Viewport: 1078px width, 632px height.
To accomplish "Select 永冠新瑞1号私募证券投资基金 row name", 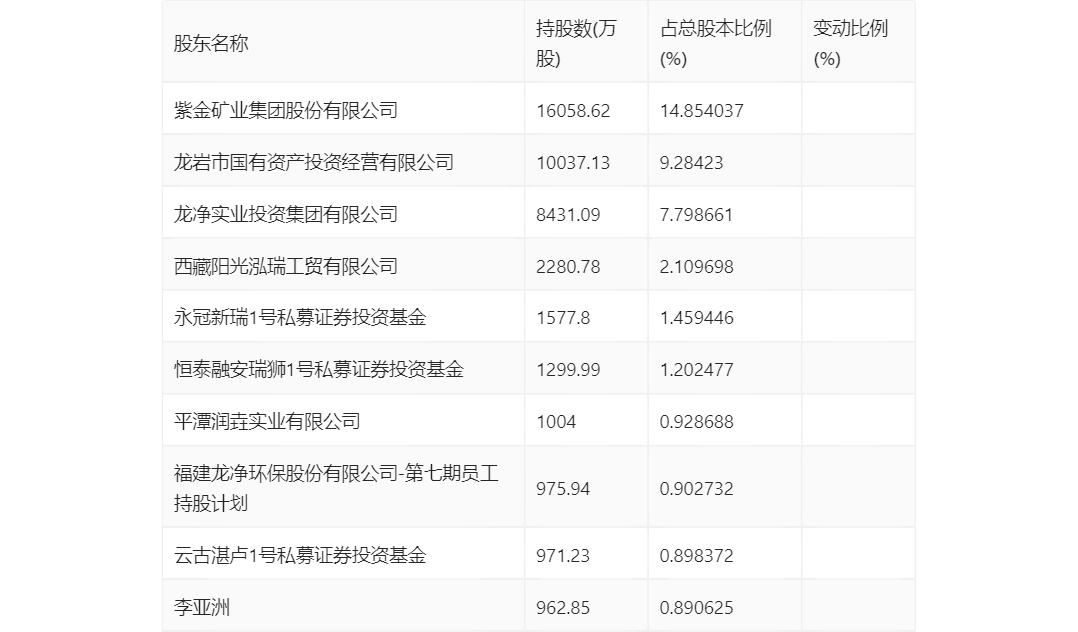I will (x=300, y=318).
